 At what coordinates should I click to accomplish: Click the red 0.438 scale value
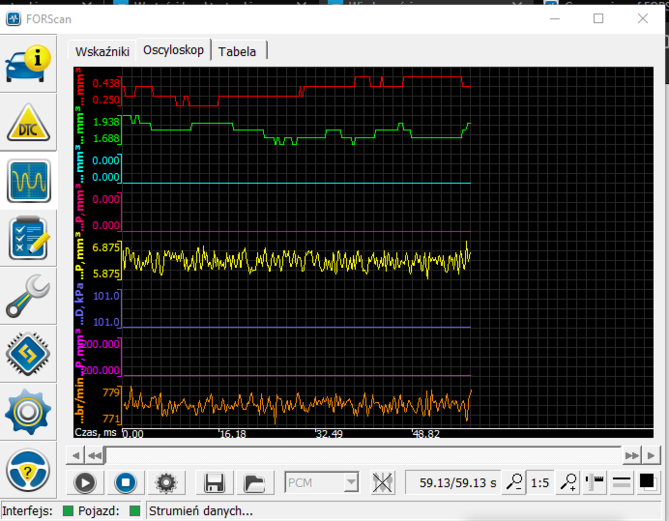106,83
